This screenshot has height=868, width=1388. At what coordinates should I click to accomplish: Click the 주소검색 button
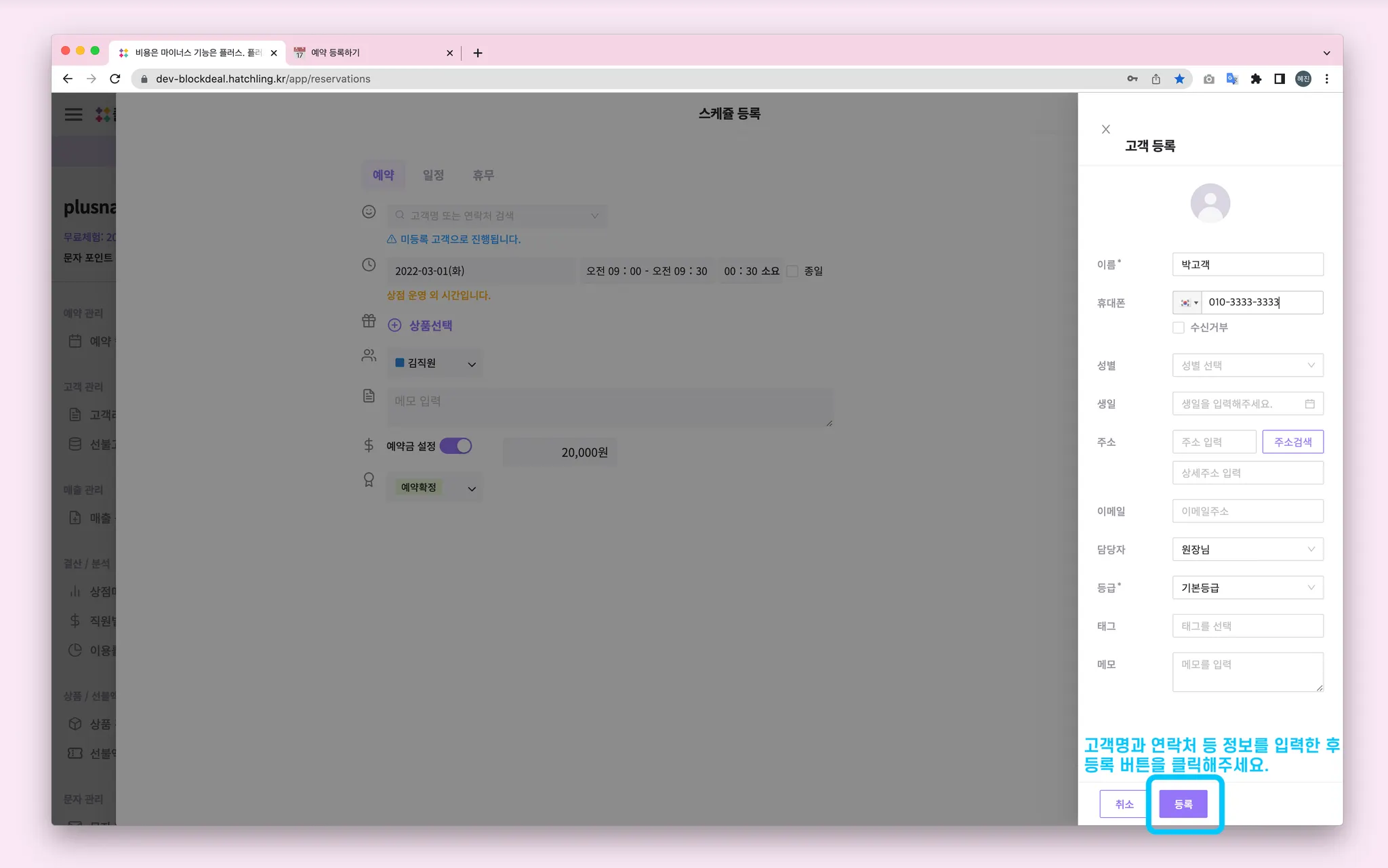1292,442
